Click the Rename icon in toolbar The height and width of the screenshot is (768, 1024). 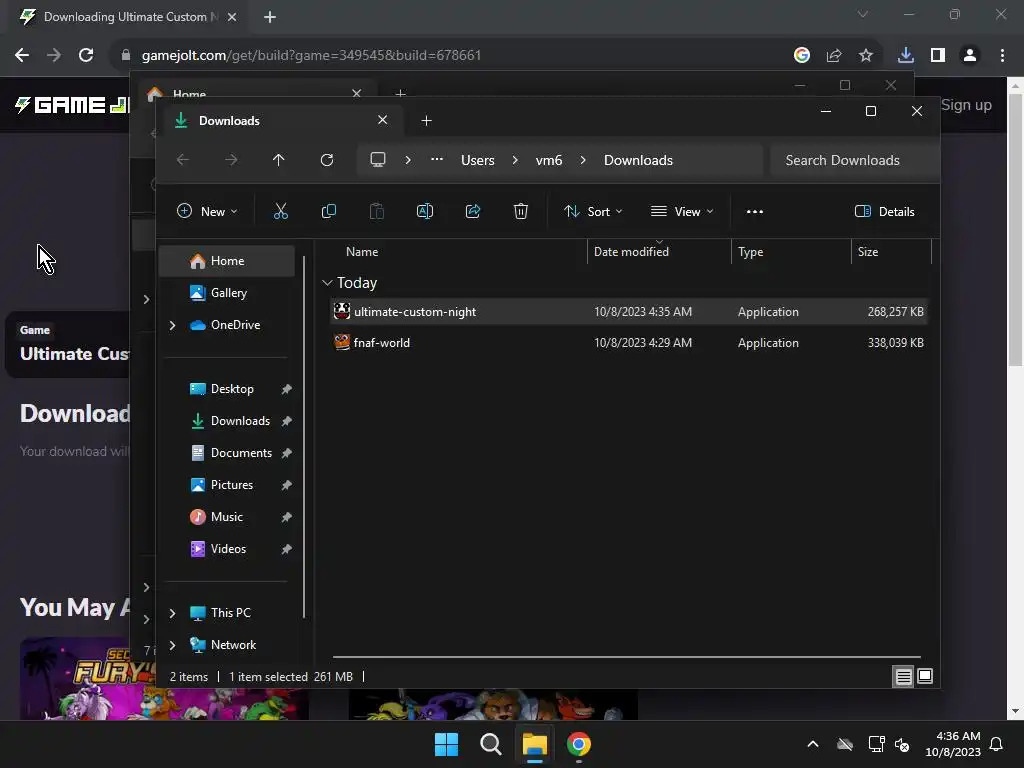(x=424, y=211)
